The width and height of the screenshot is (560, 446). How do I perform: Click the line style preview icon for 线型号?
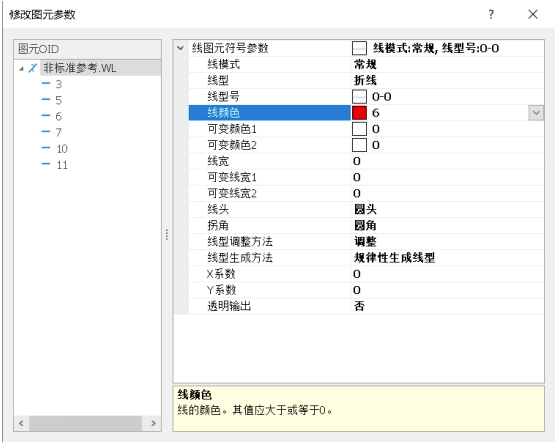359,97
